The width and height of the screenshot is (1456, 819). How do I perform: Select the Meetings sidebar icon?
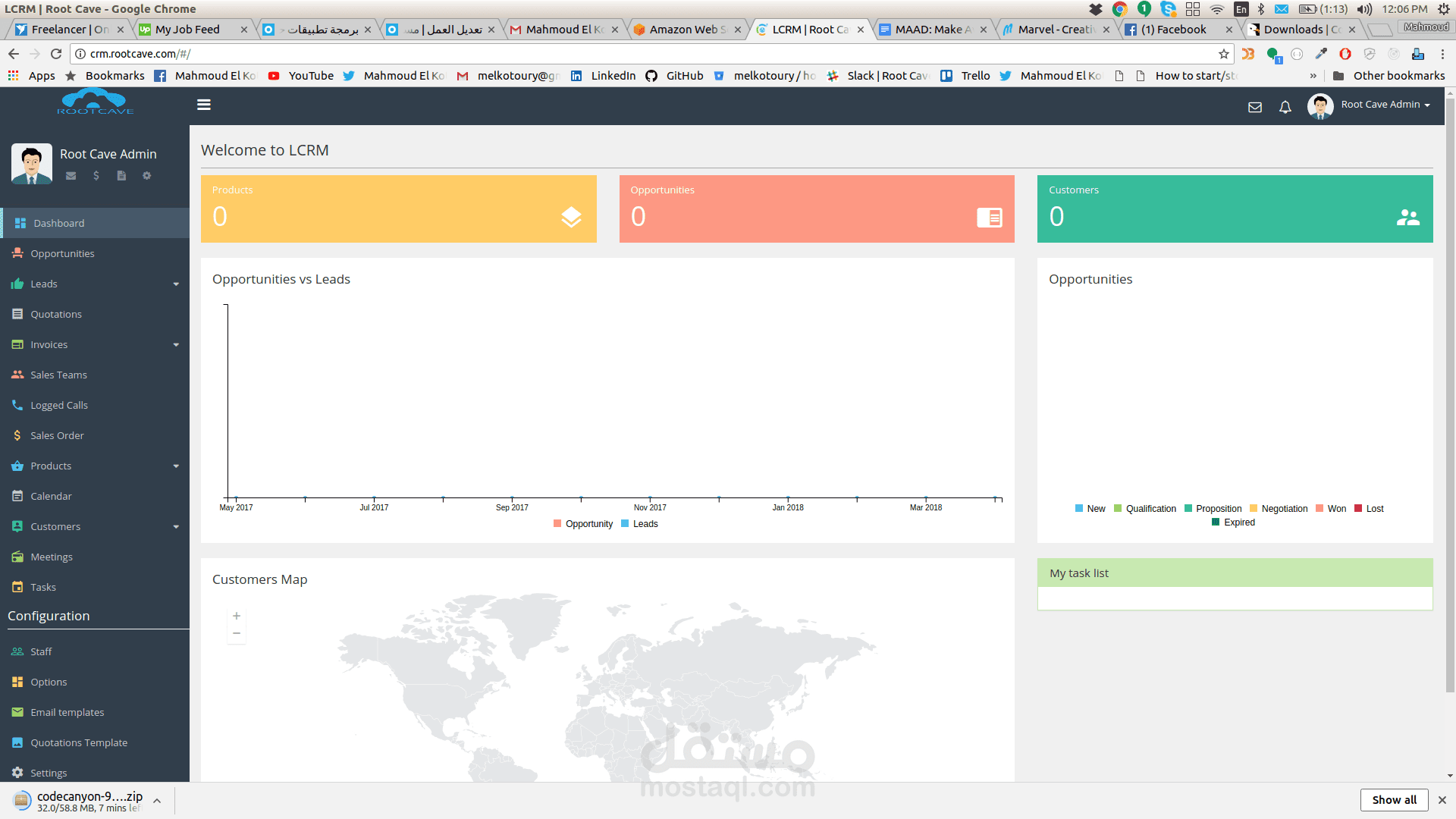pyautogui.click(x=17, y=557)
